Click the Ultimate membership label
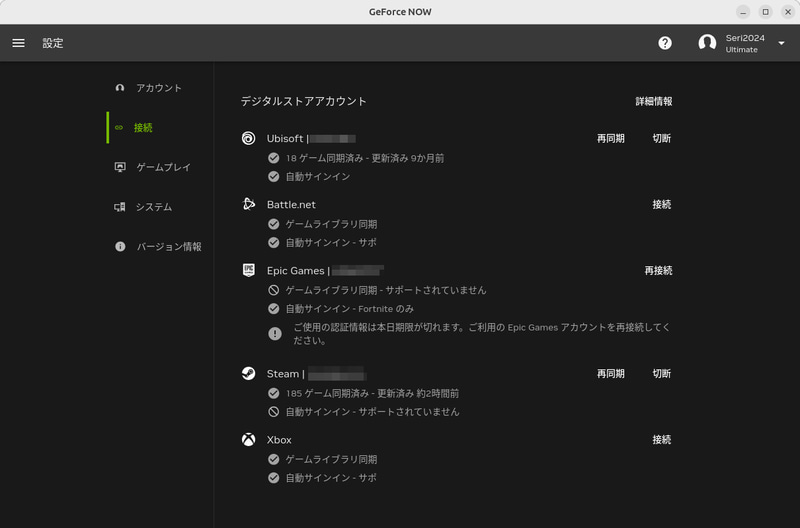The height and width of the screenshot is (528, 800). [x=741, y=49]
